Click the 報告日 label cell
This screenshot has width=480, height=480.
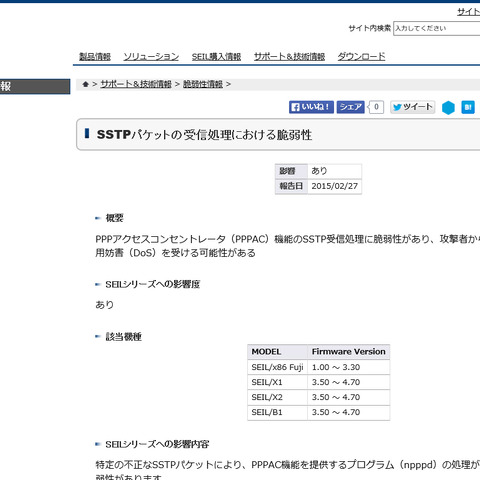291,186
